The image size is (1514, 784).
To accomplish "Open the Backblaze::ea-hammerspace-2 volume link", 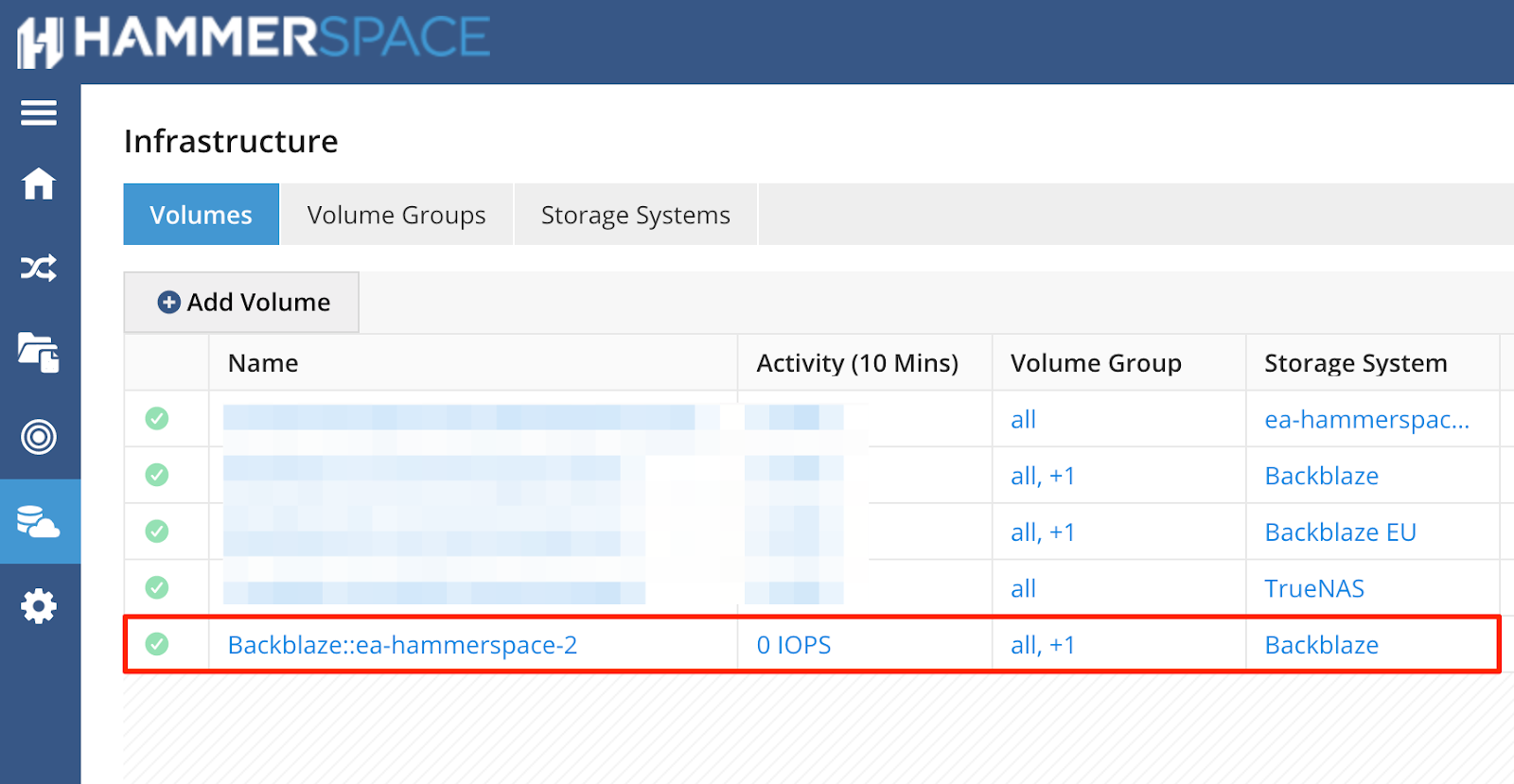I will (x=402, y=645).
